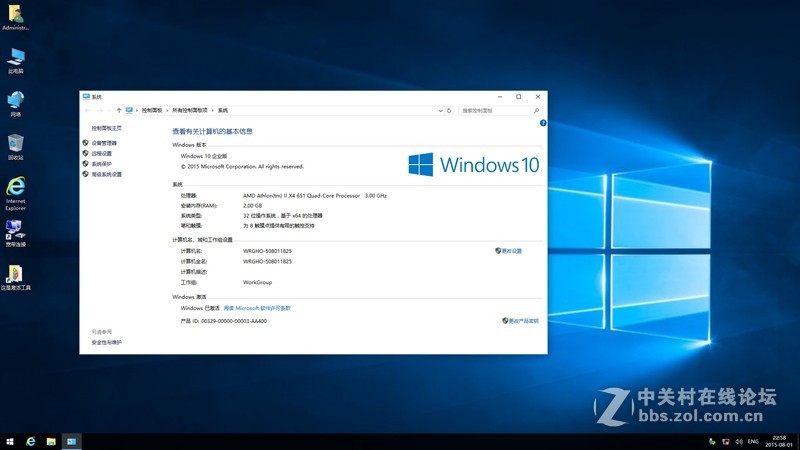This screenshot has width=800, height=450.
Task: Select the System window taskbar button
Action: [71, 442]
